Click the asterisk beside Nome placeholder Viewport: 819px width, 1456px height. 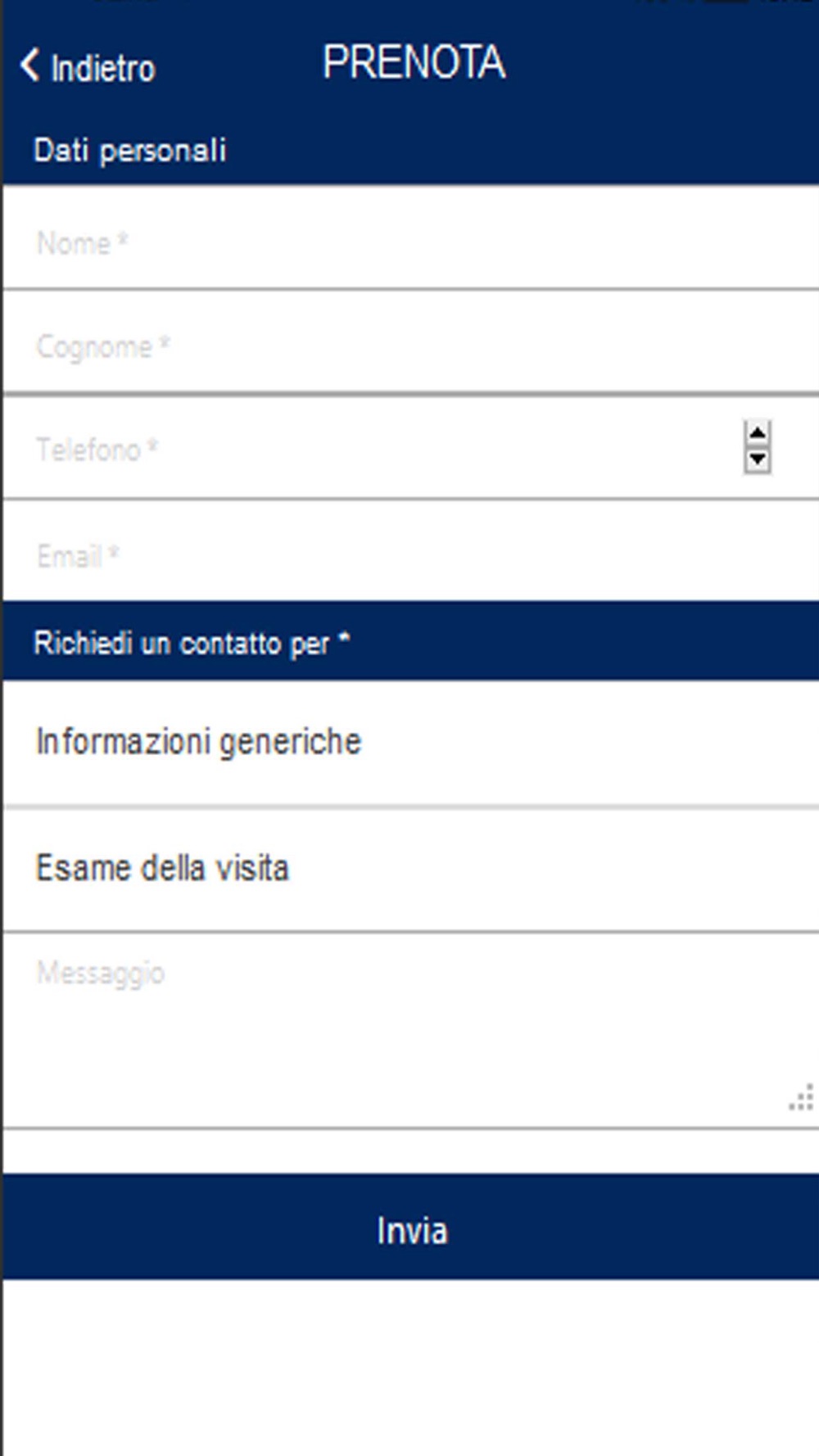(122, 240)
